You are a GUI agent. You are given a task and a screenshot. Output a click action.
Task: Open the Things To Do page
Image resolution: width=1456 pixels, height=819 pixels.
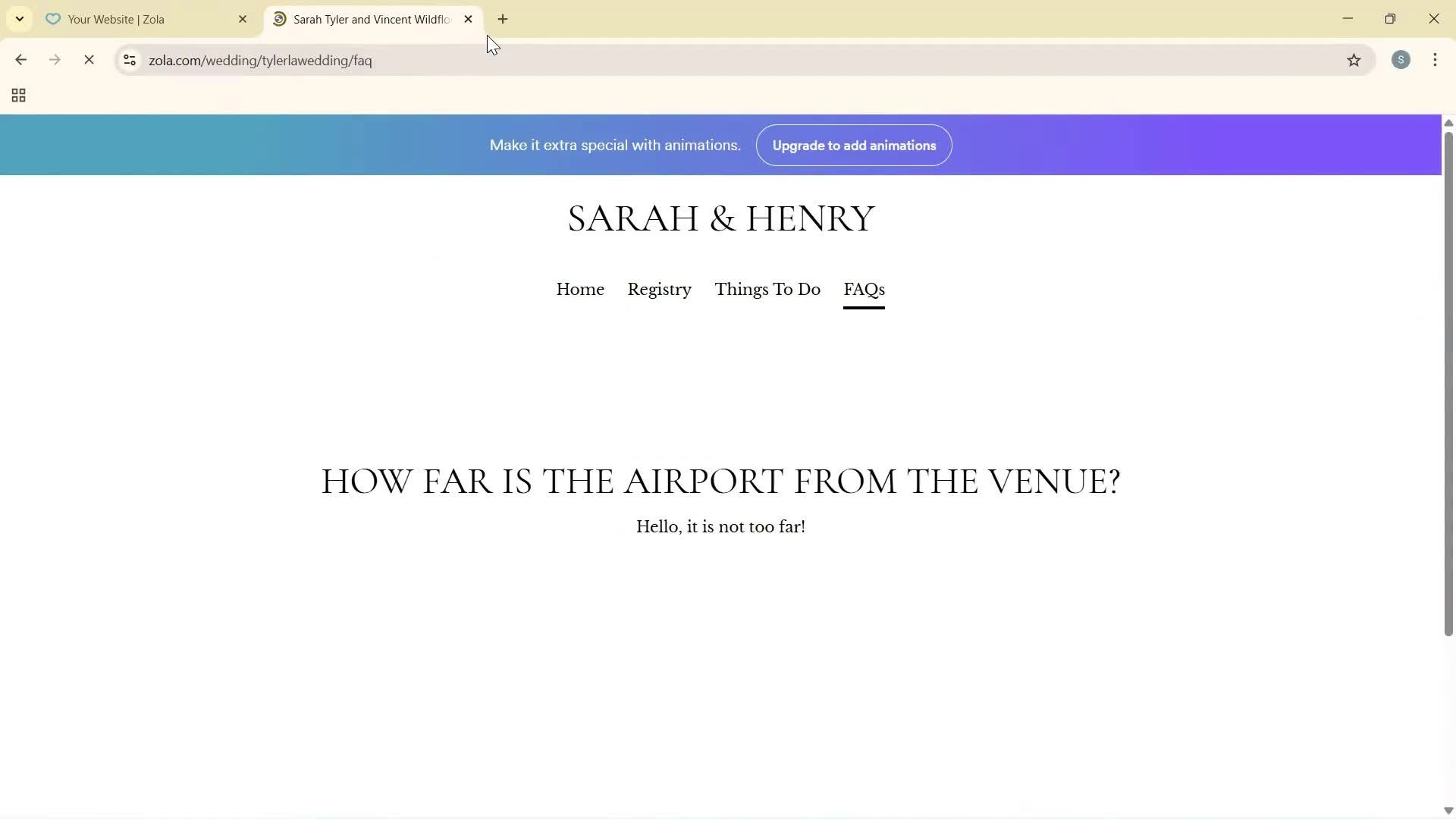pos(767,289)
